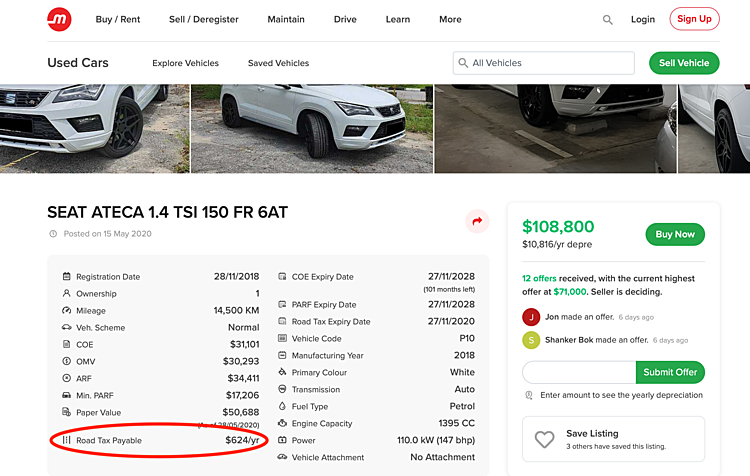Click the icon beside Vehicle Code
The height and width of the screenshot is (476, 750).
282,338
